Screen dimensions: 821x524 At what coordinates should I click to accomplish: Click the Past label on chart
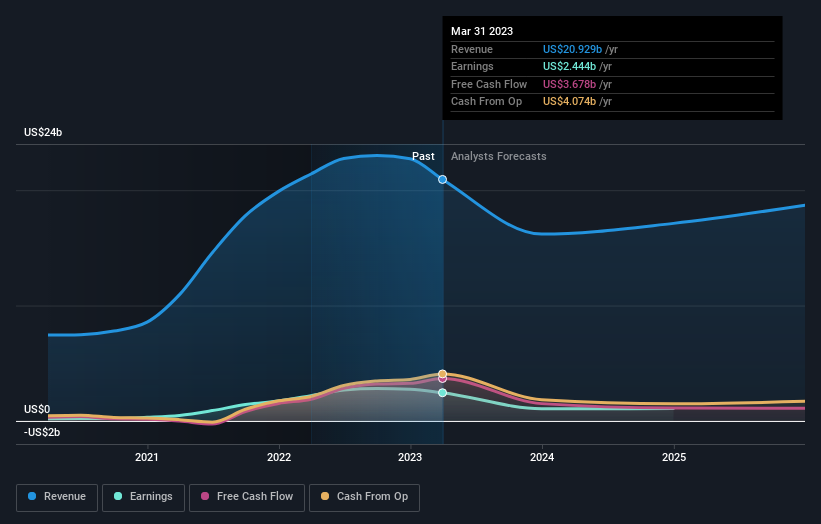[423, 156]
